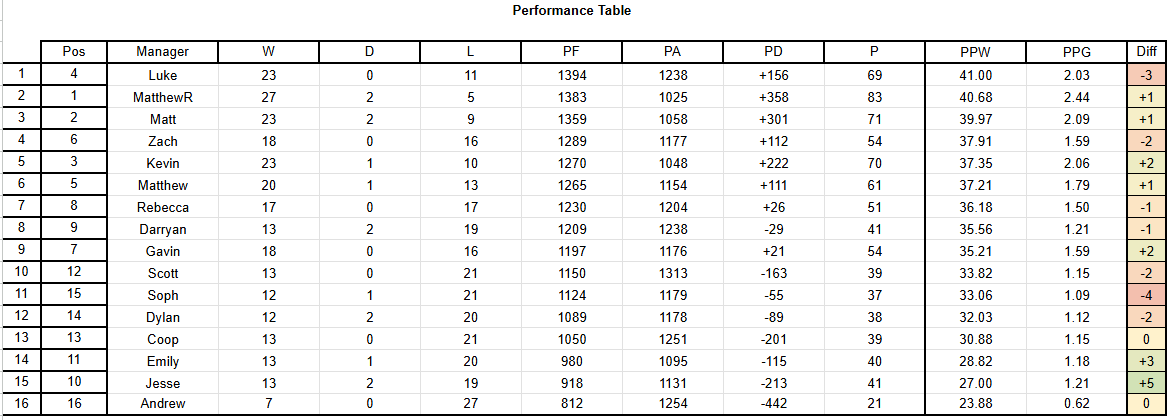Click Luke's PF value 1394
Screen dimensions: 1173x420
[x=572, y=75]
